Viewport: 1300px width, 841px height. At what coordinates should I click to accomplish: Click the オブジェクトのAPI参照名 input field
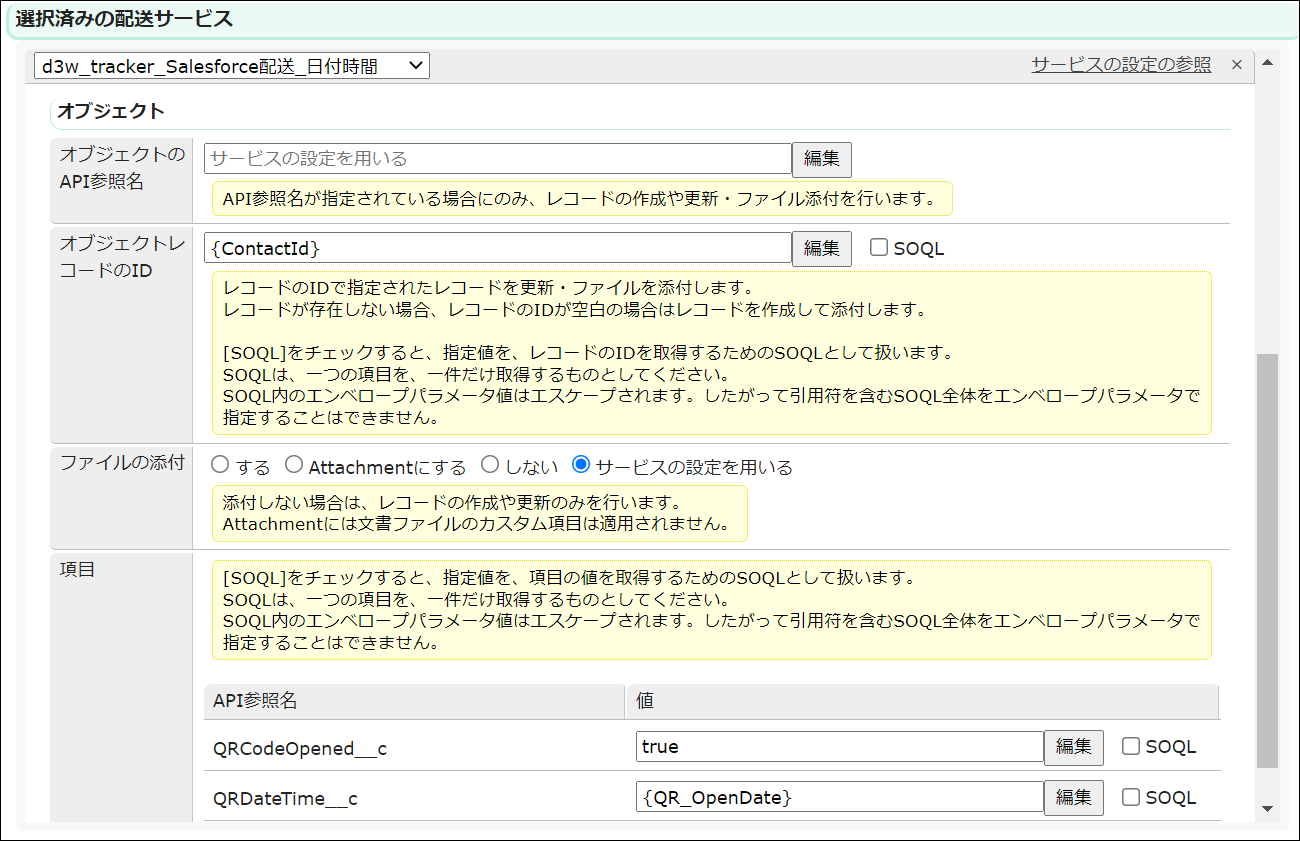497,158
